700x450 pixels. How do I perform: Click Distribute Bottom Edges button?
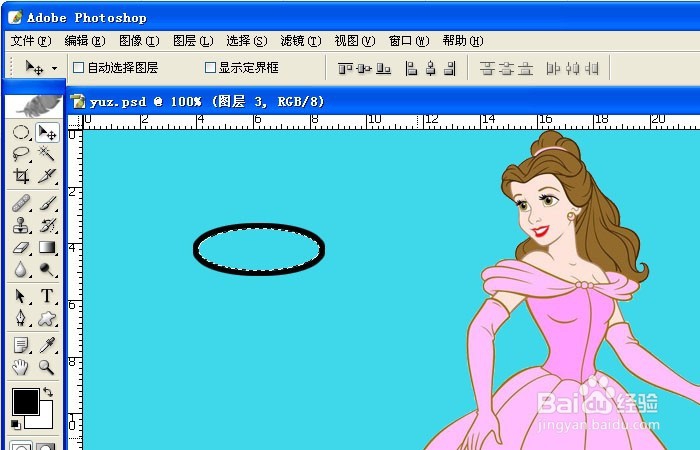click(x=525, y=68)
